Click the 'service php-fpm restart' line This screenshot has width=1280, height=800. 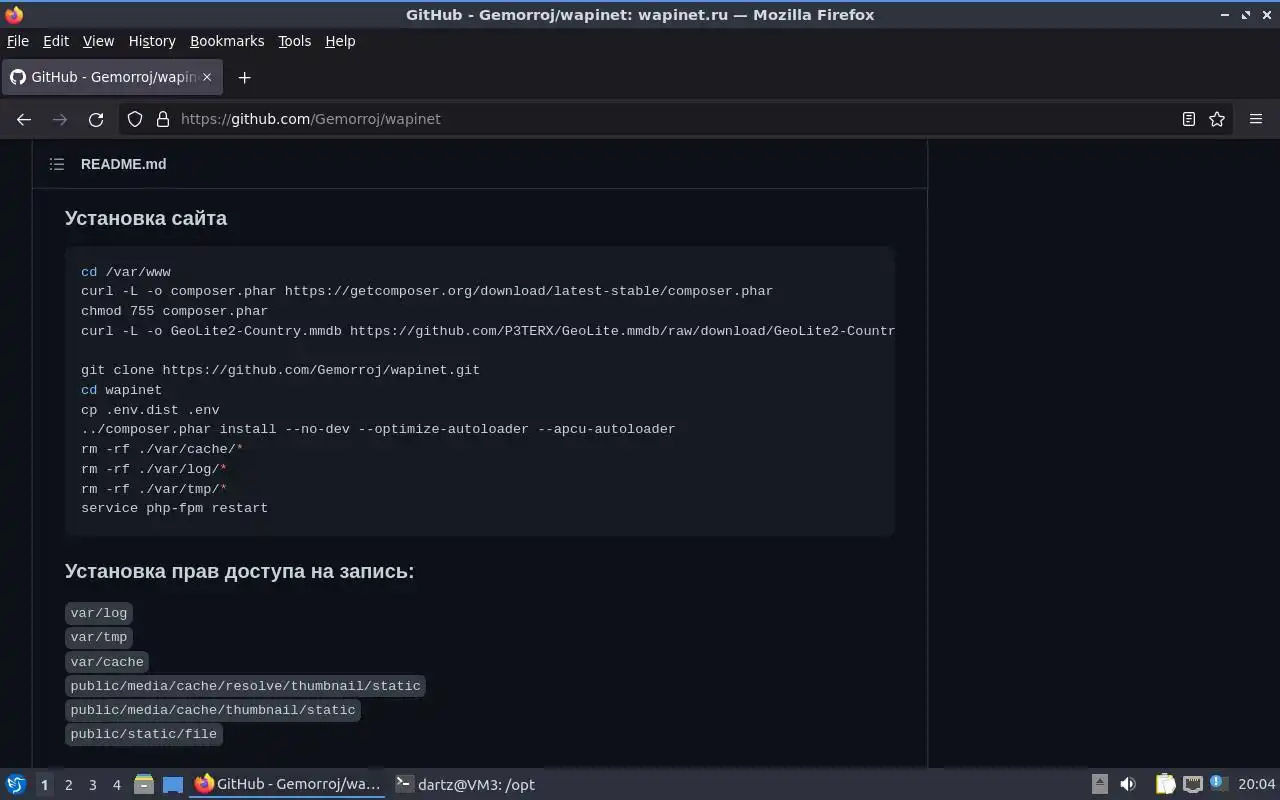pos(174,508)
